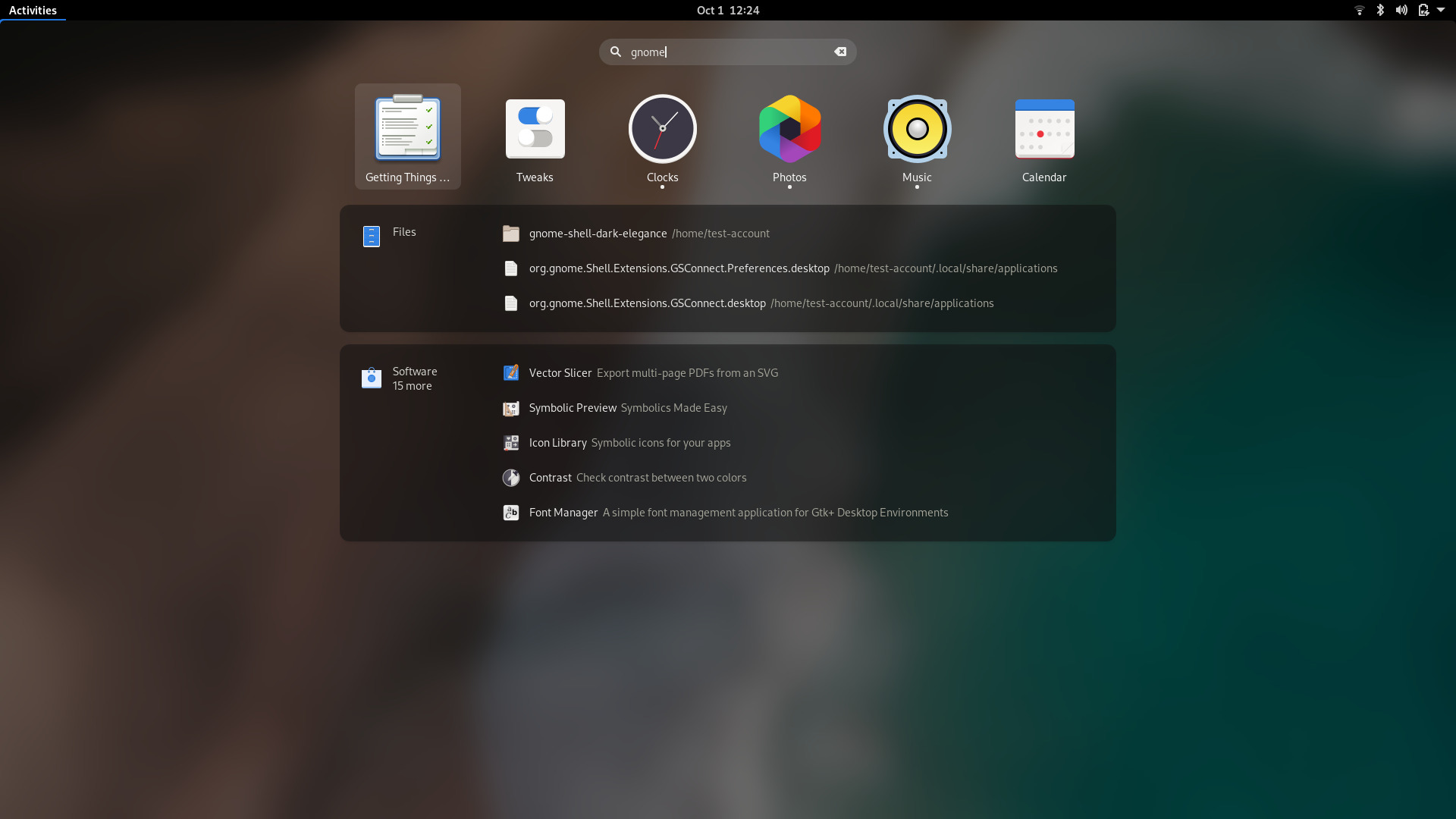Launch the Photos app icon
Image resolution: width=1456 pixels, height=819 pixels.
pyautogui.click(x=789, y=130)
